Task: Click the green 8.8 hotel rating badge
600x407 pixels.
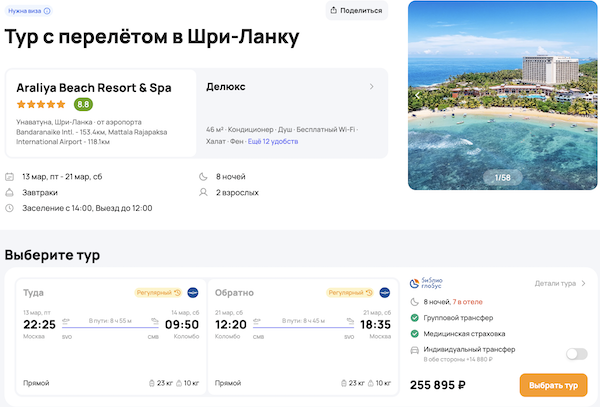Action: tap(83, 104)
